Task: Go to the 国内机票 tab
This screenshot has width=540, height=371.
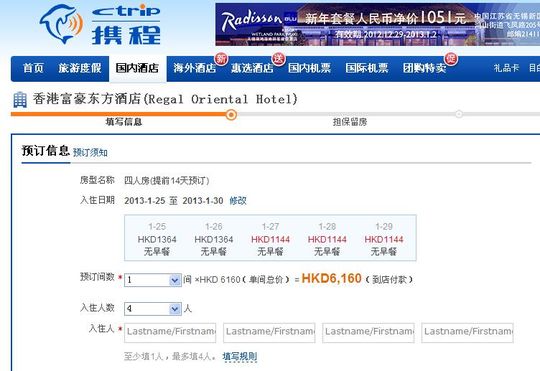Action: pos(309,68)
